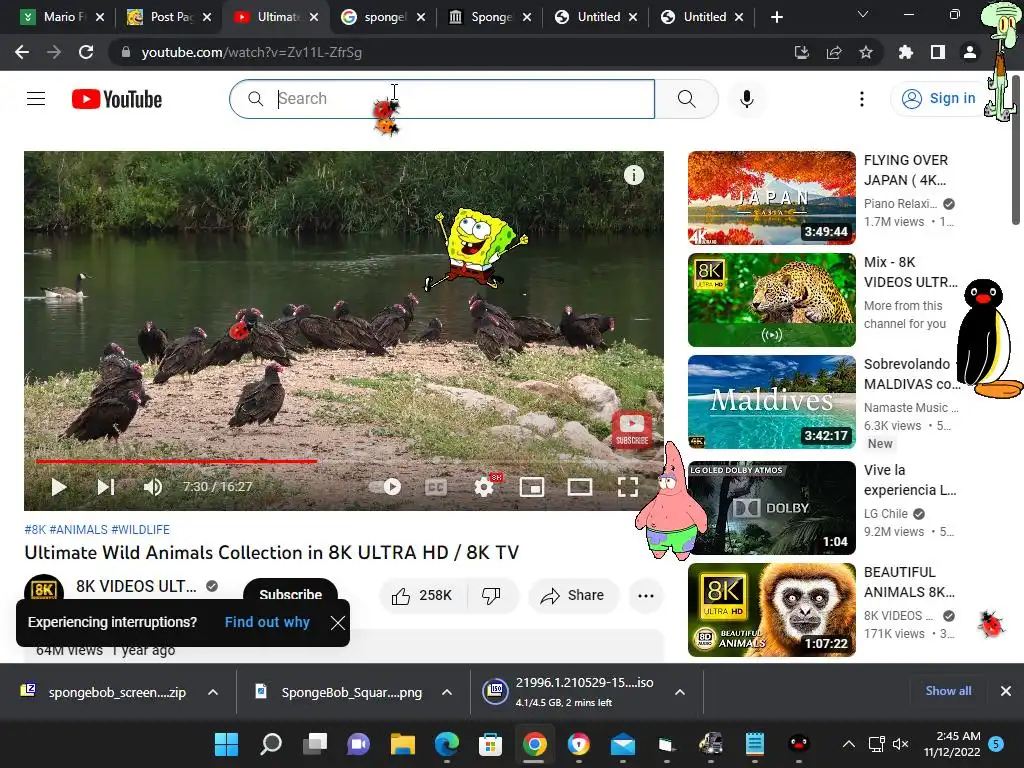
Task: Open File Explorer from taskbar
Action: 403,744
